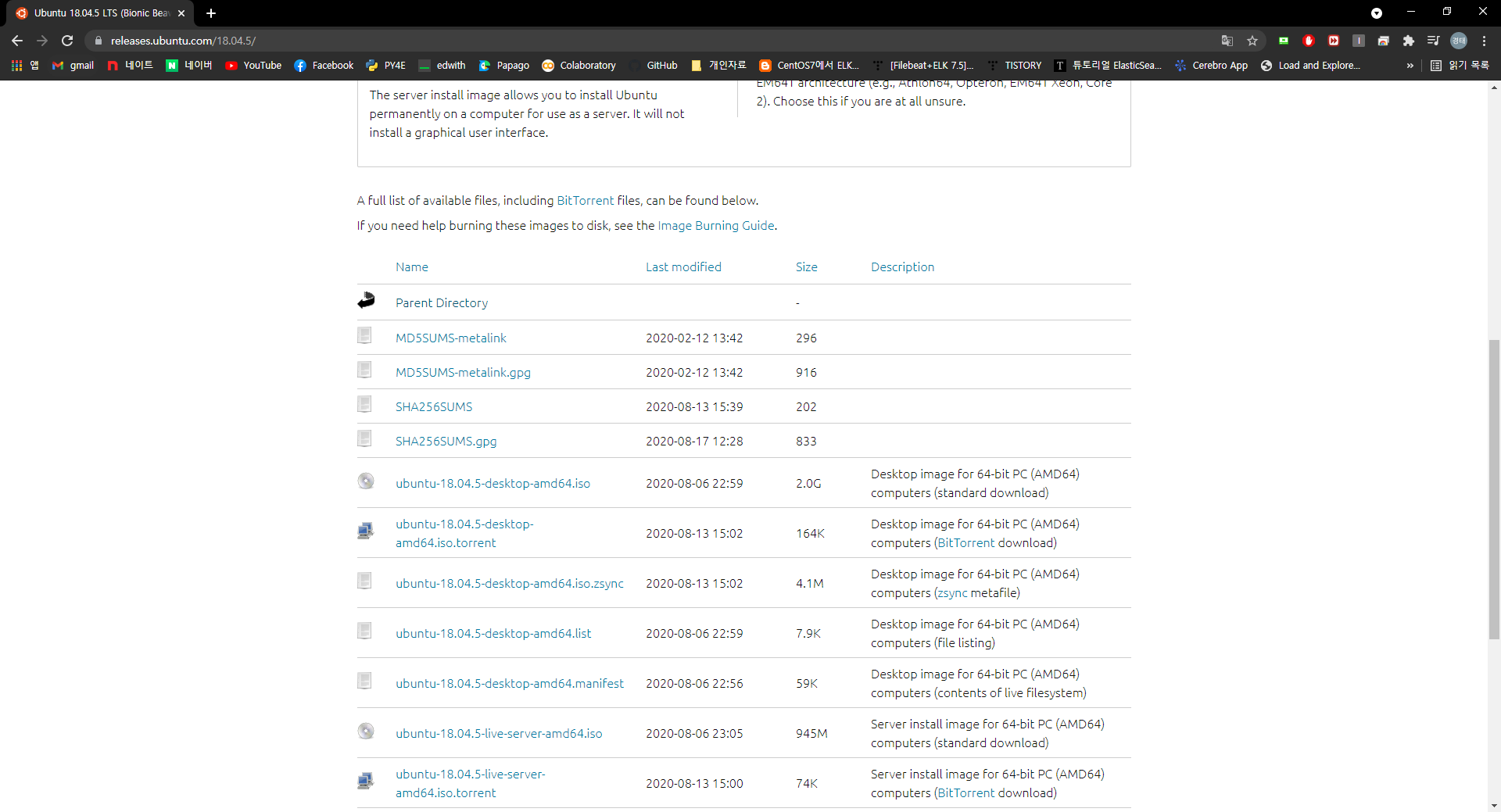Click the Parent Directory back-arrow icon
Screen dimensions: 1501x812
click(x=366, y=300)
